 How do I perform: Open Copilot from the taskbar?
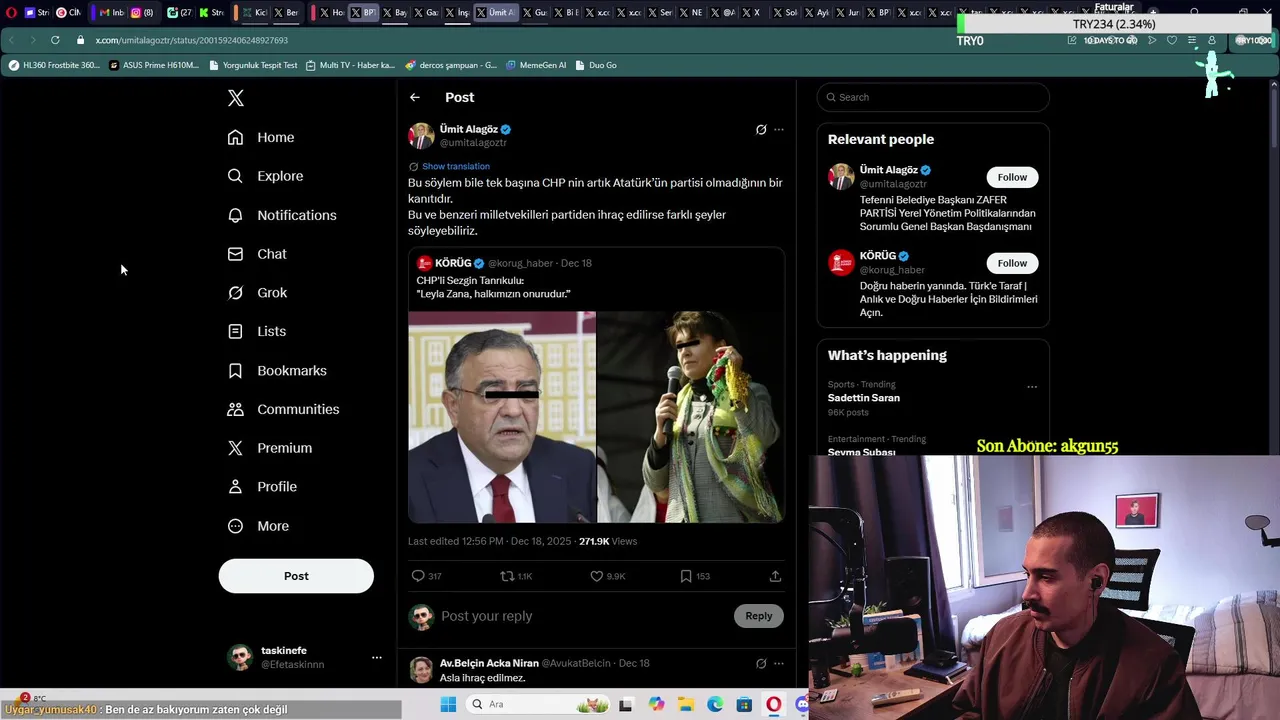(656, 705)
